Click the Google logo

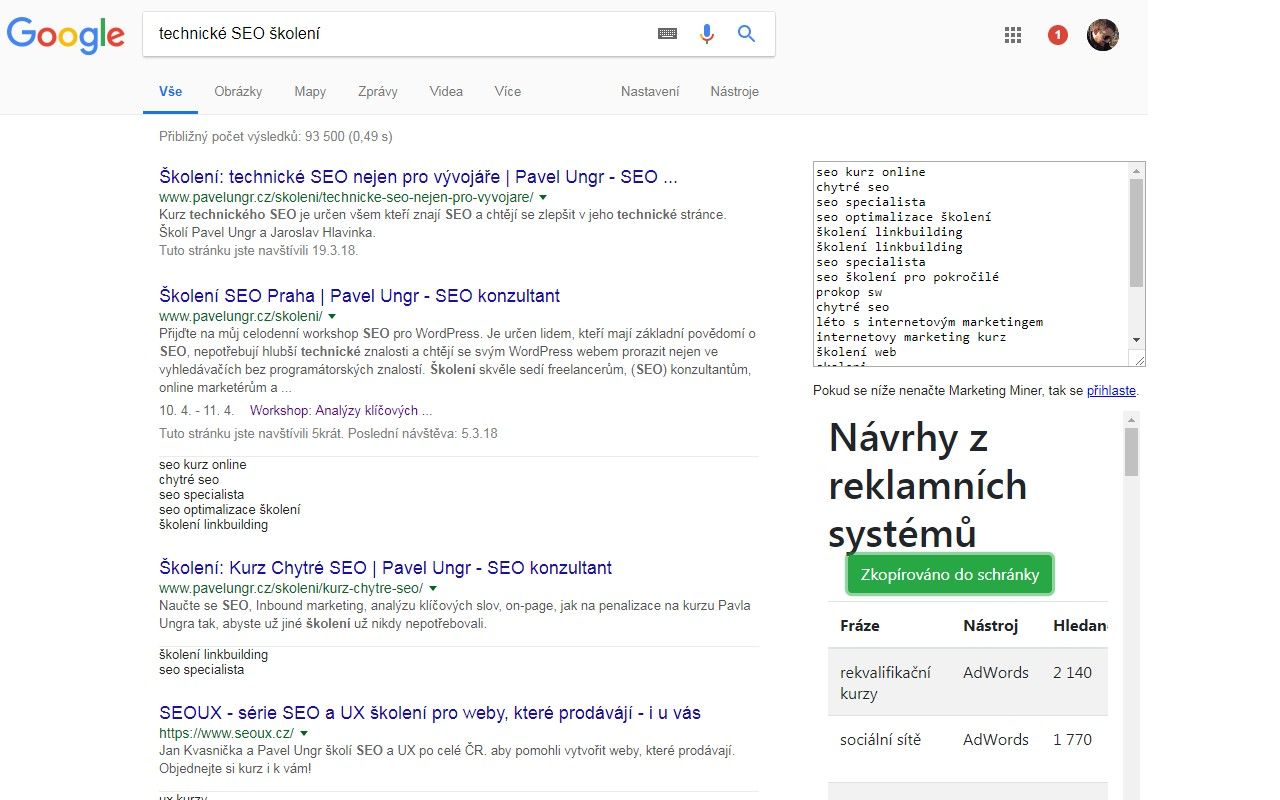coord(65,34)
